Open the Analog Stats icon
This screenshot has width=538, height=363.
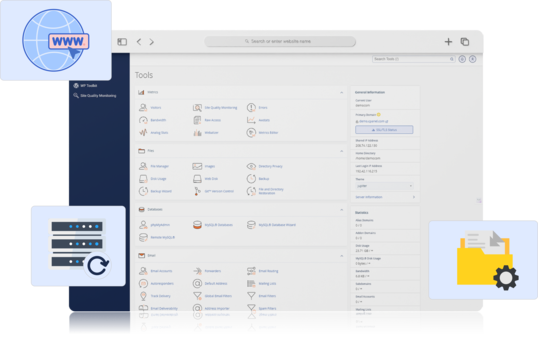[143, 132]
